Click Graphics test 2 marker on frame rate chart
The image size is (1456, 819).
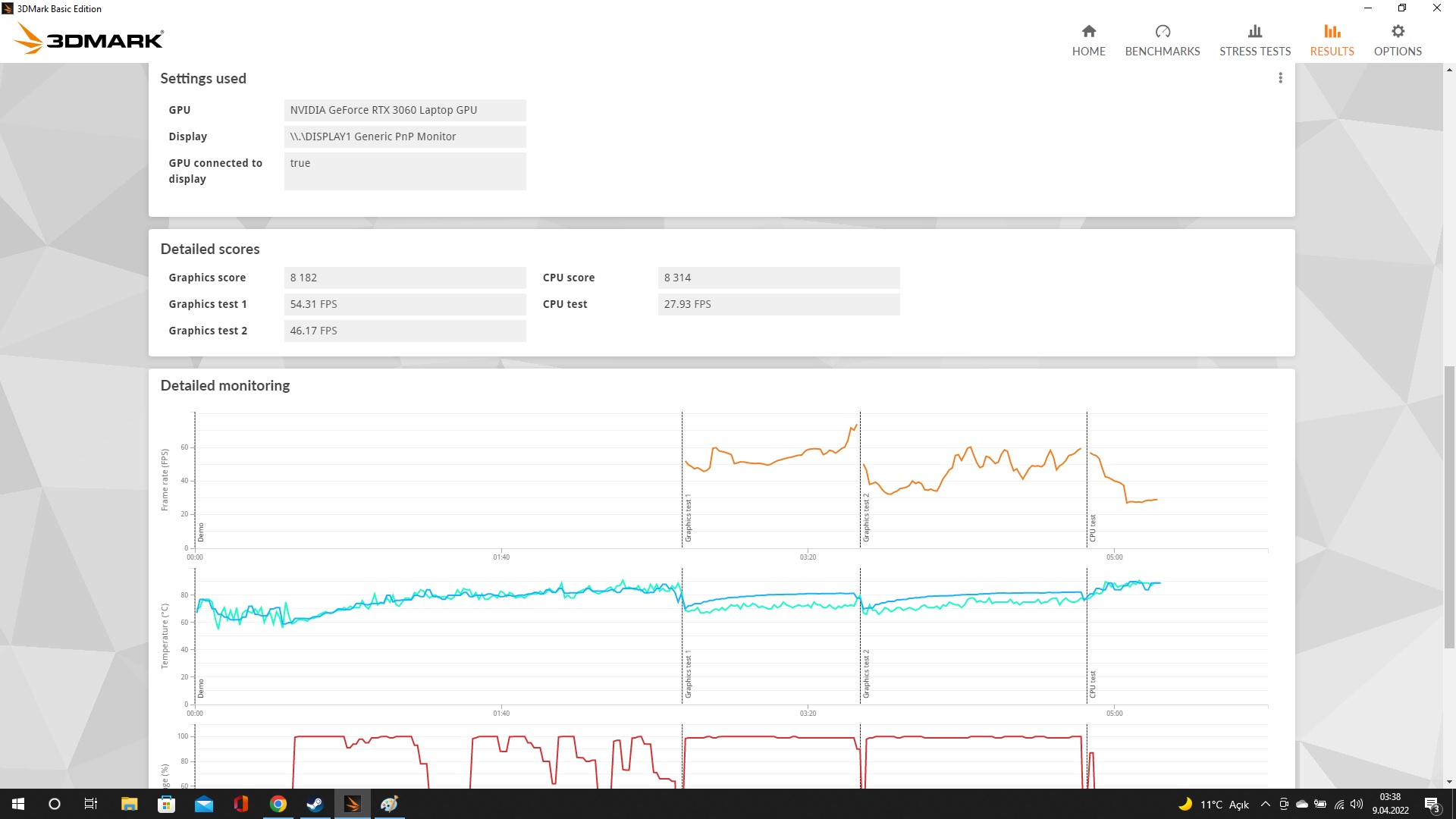(866, 519)
